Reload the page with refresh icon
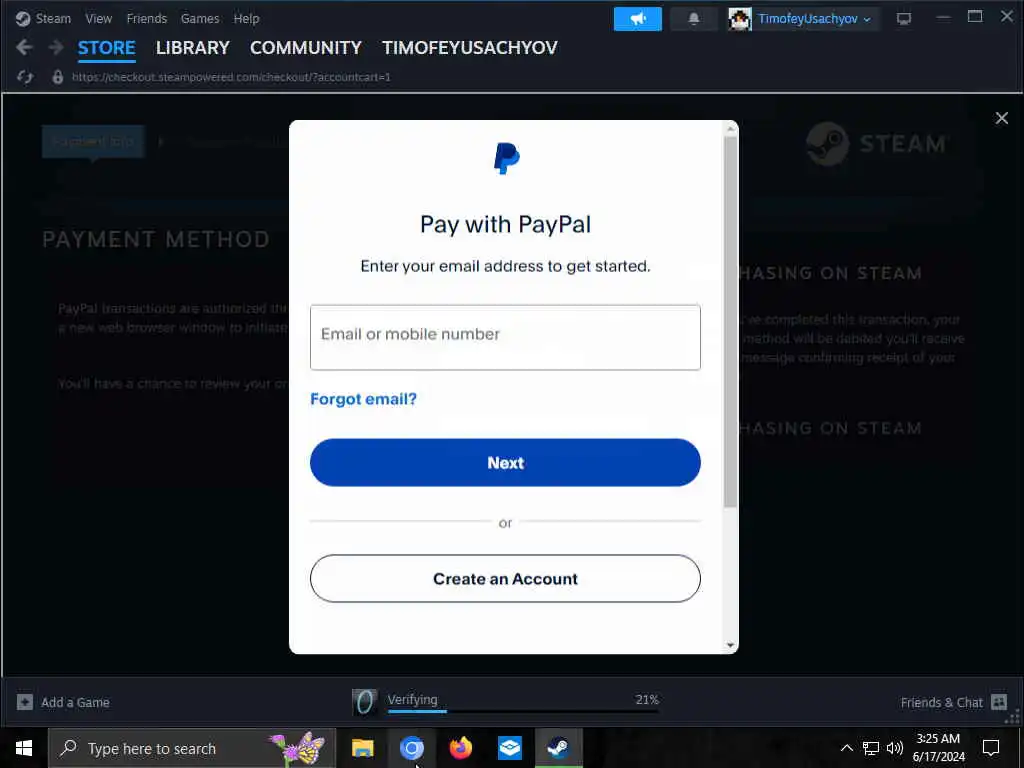This screenshot has height=768, width=1024. click(25, 77)
